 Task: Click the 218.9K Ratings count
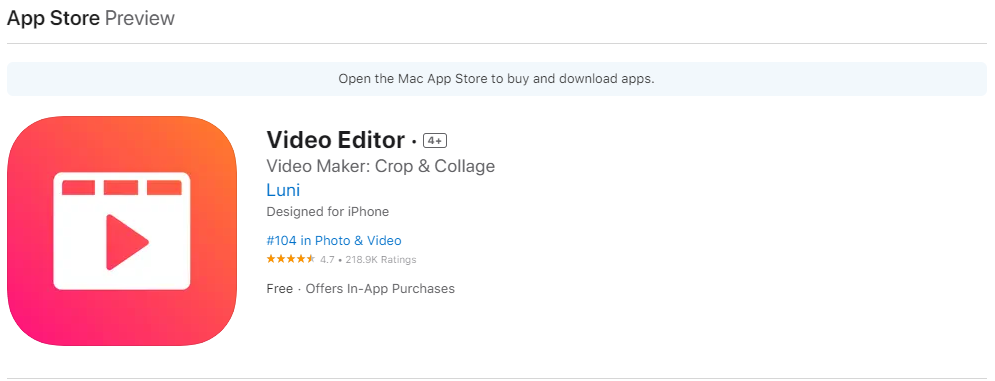click(x=381, y=260)
